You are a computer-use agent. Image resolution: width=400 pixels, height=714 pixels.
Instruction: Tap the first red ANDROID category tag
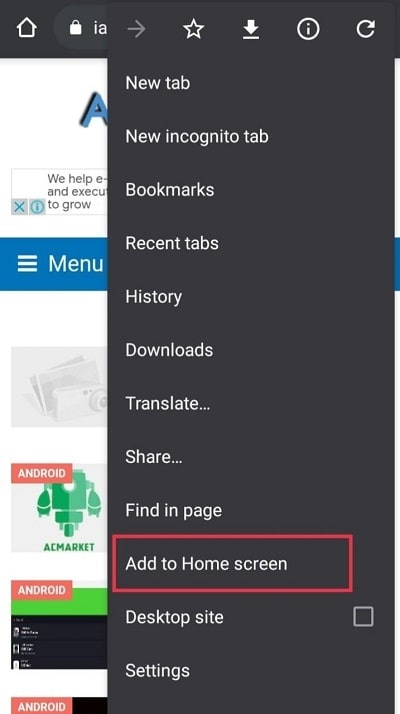tap(41, 473)
